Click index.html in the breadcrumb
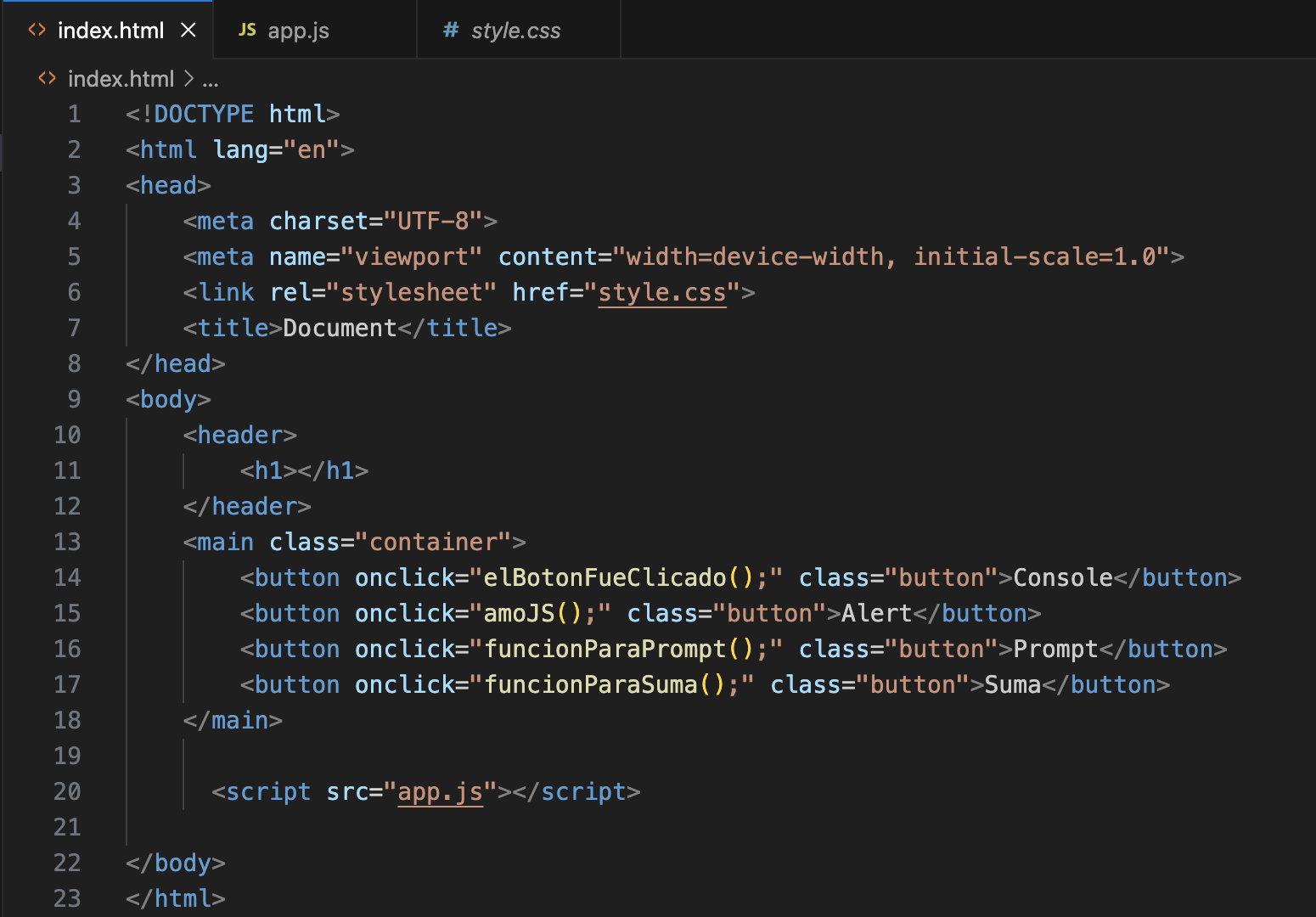 pos(121,79)
